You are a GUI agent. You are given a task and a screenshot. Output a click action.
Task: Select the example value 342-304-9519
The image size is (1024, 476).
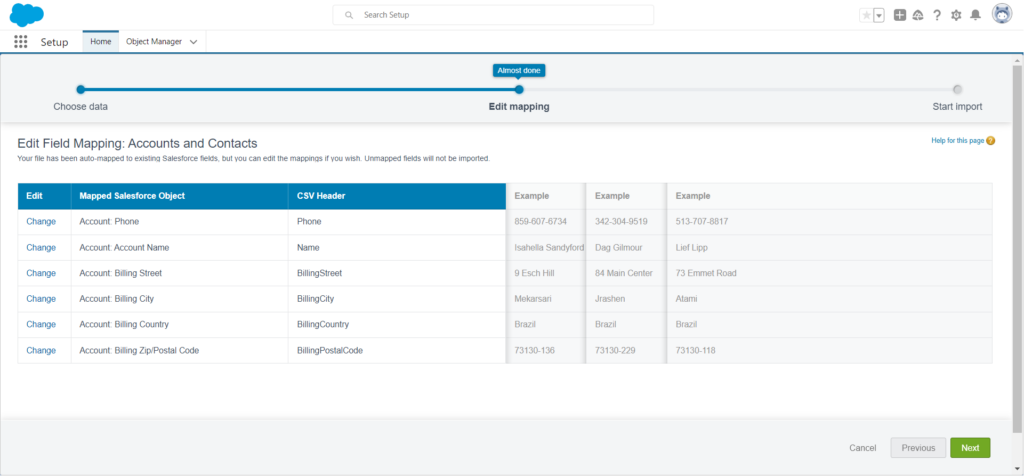coord(621,221)
